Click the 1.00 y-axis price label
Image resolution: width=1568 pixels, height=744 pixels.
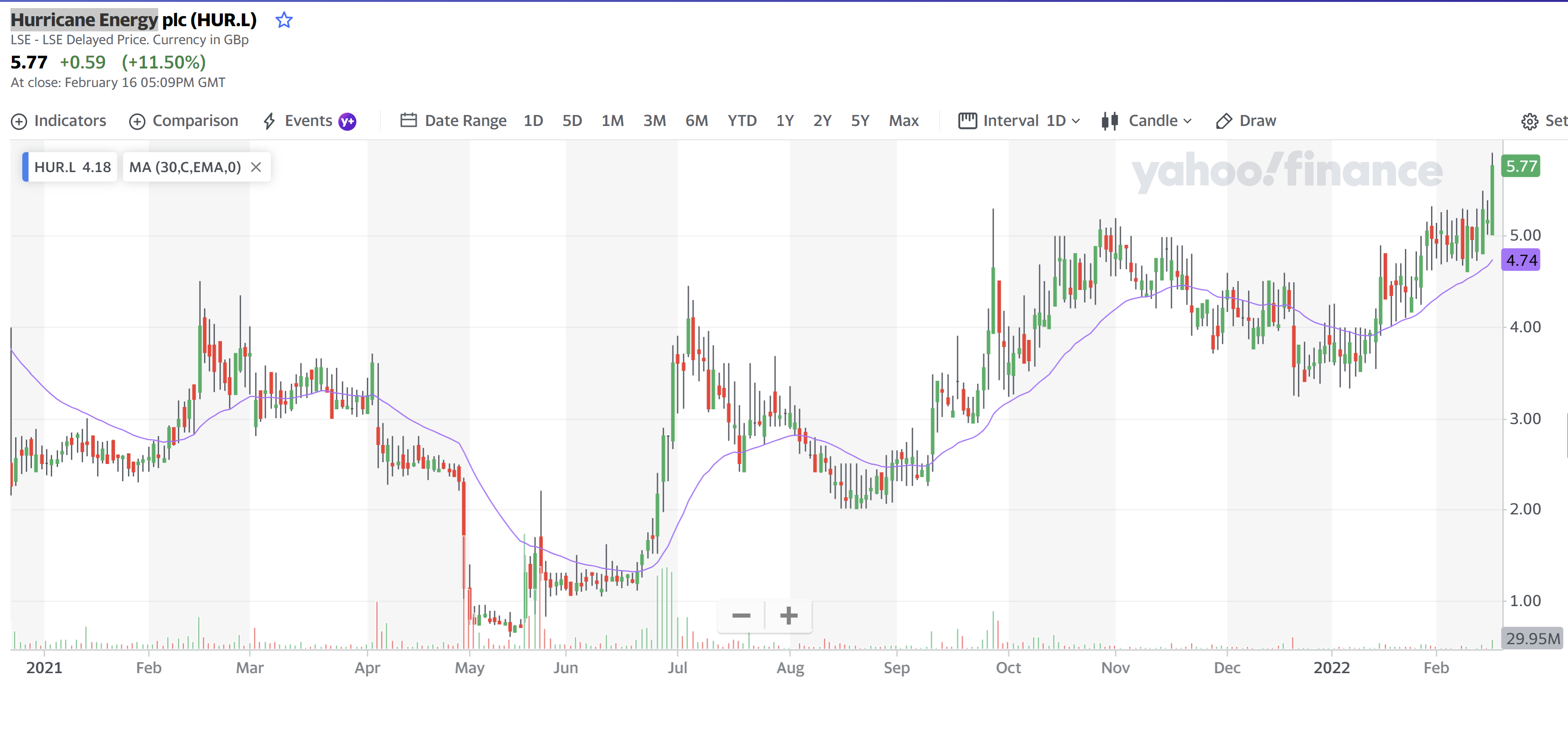pyautogui.click(x=1525, y=600)
